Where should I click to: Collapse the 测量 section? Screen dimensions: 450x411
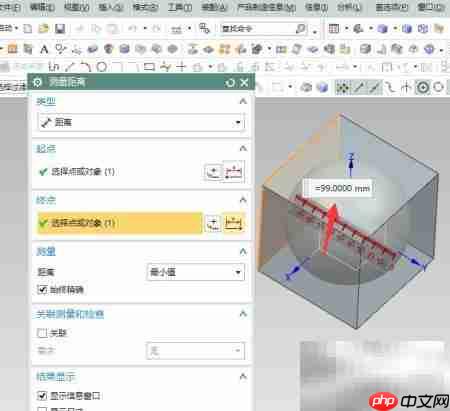243,251
